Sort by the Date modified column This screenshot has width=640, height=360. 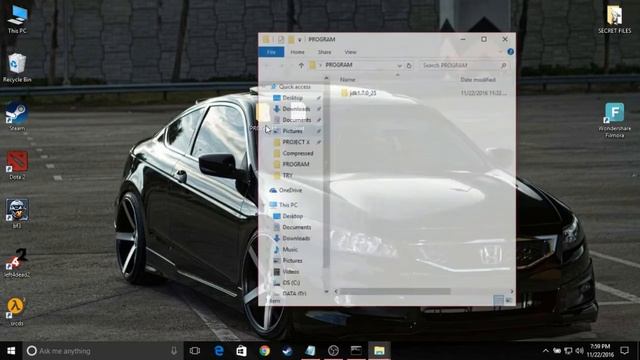(478, 80)
